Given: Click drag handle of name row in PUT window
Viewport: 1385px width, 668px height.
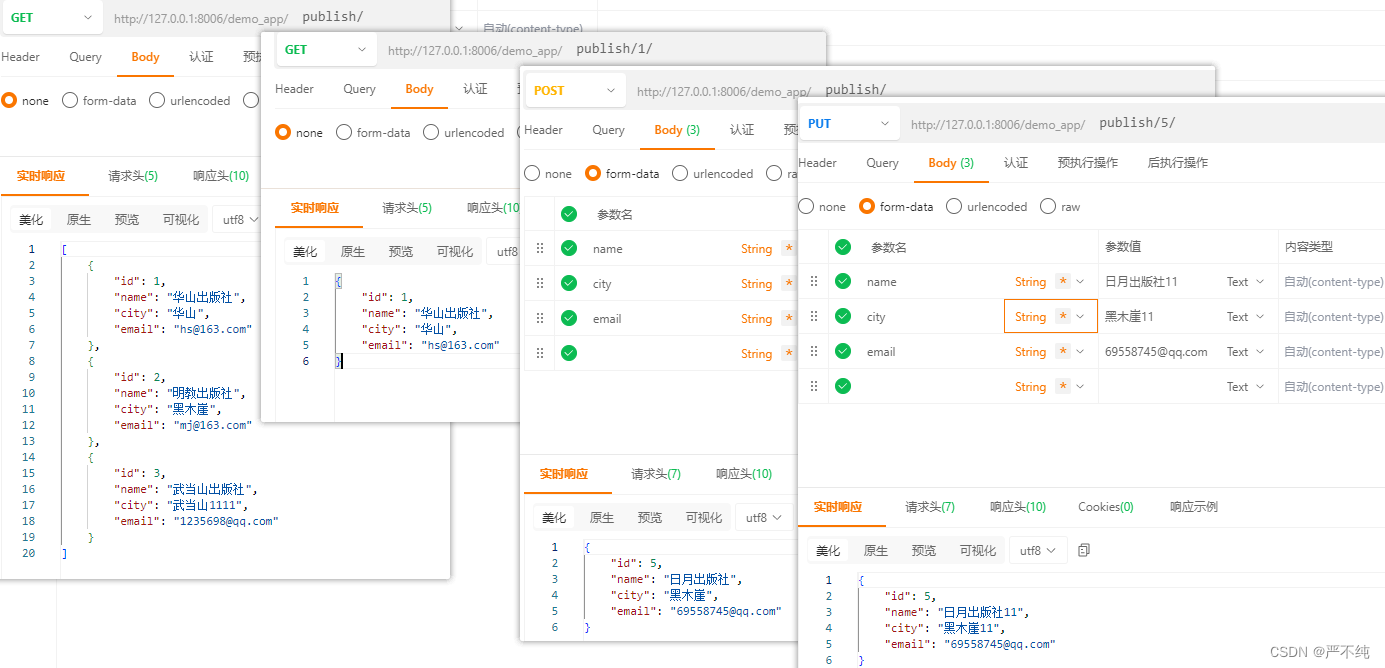Looking at the screenshot, I should tap(814, 282).
